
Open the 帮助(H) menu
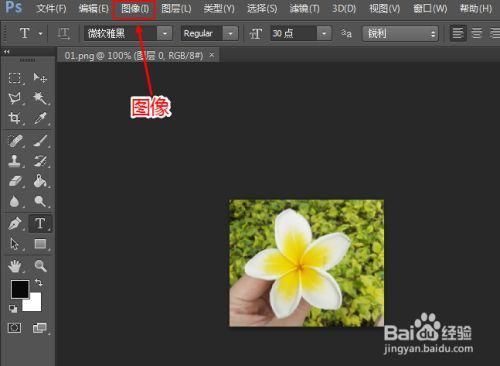[476, 8]
